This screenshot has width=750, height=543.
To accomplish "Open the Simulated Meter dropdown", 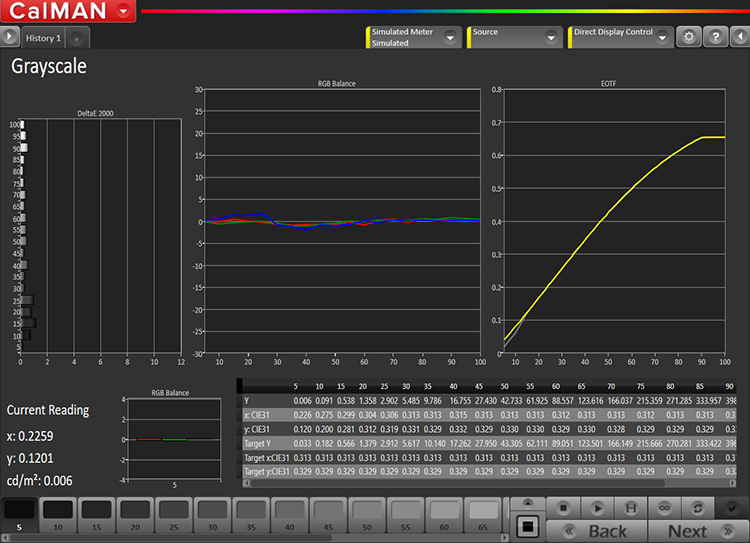I will 451,37.
